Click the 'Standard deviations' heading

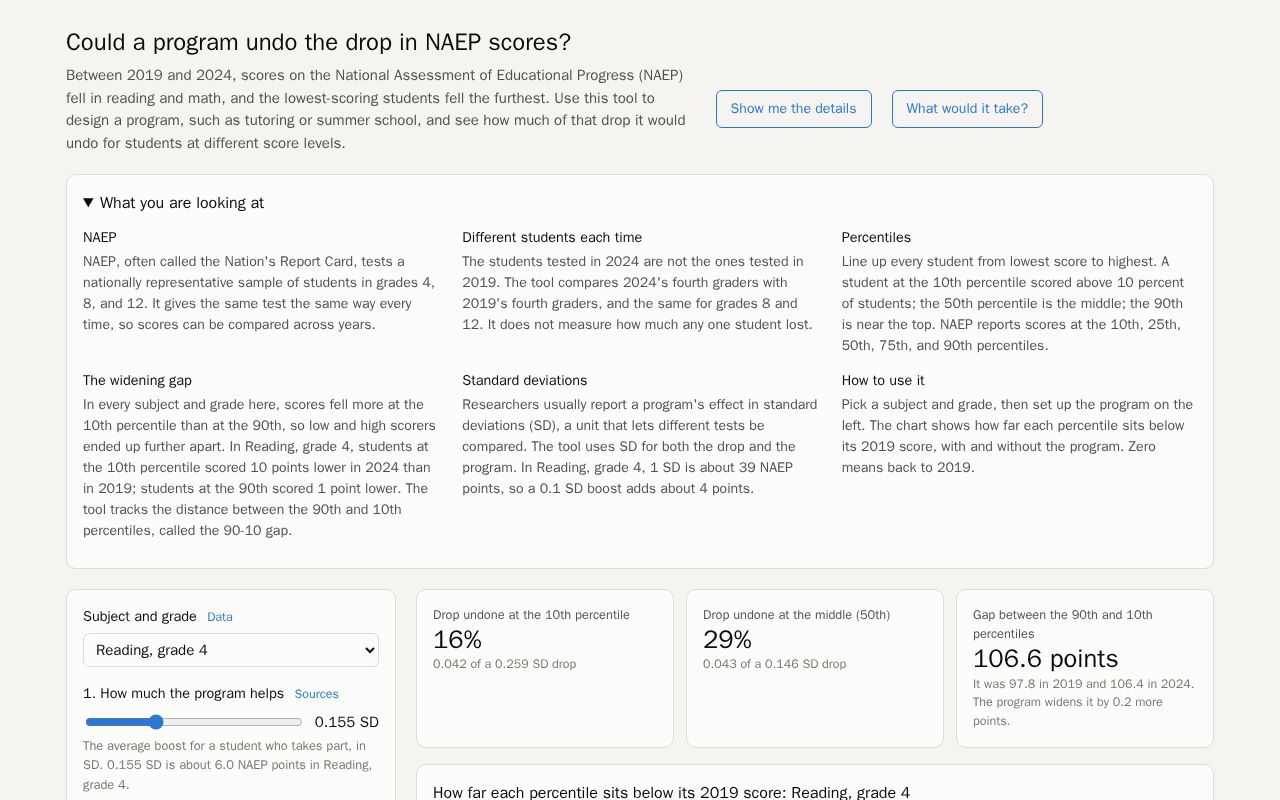click(x=525, y=381)
